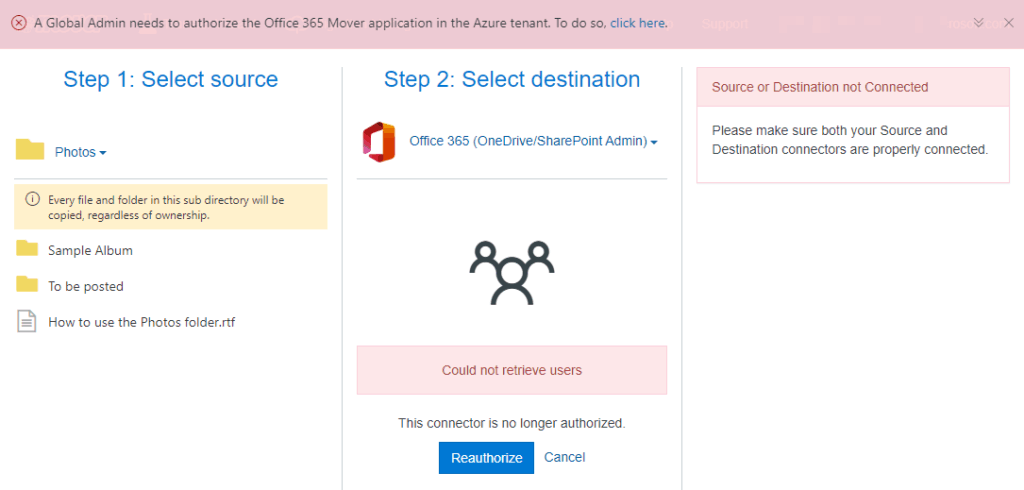Follow the 'click here' authorization link
Image resolution: width=1024 pixels, height=490 pixels.
point(637,24)
